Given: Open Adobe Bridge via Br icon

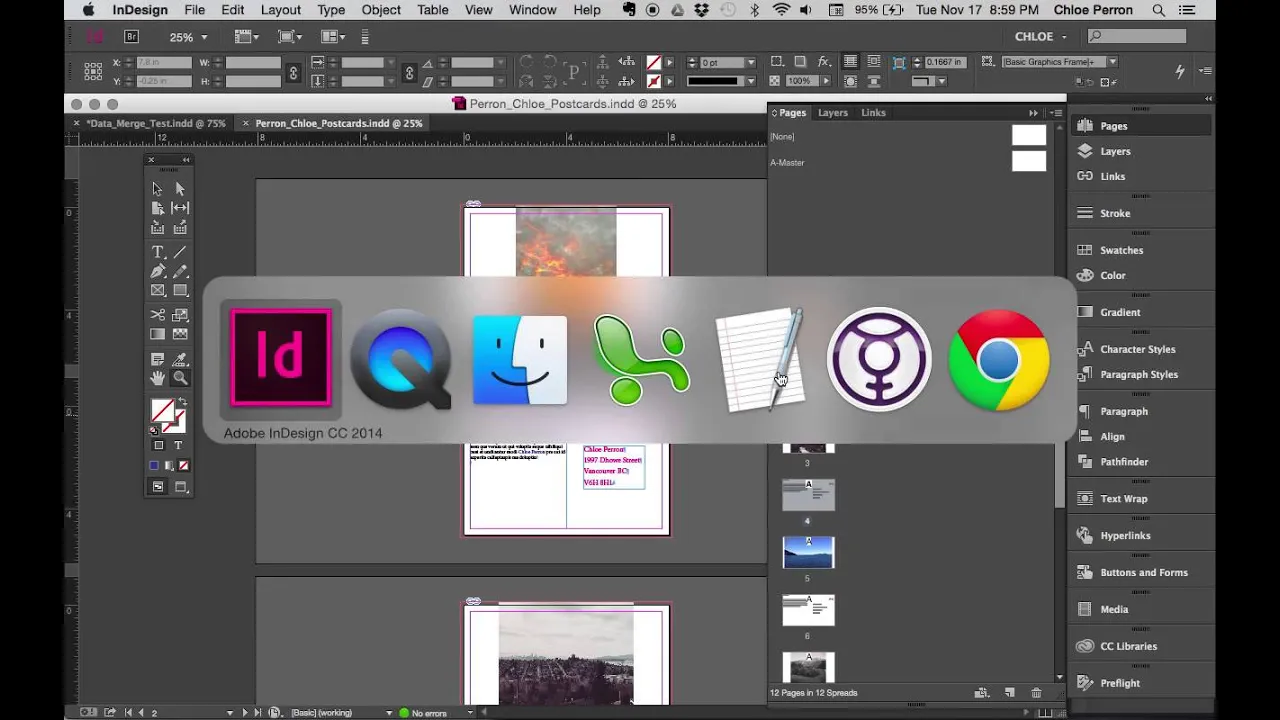Looking at the screenshot, I should [x=131, y=37].
